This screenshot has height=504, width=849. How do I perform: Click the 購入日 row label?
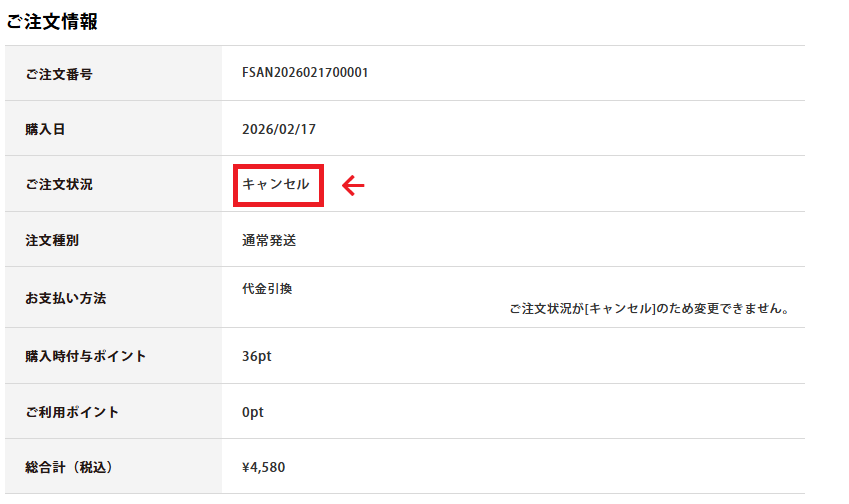(45, 129)
